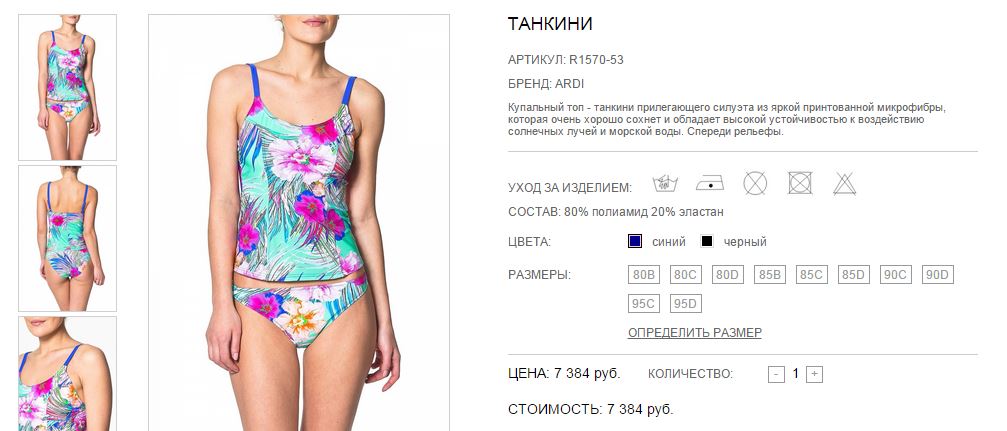This screenshot has width=1007, height=431.
Task: Select the черный black color swatch
Action: [706, 242]
